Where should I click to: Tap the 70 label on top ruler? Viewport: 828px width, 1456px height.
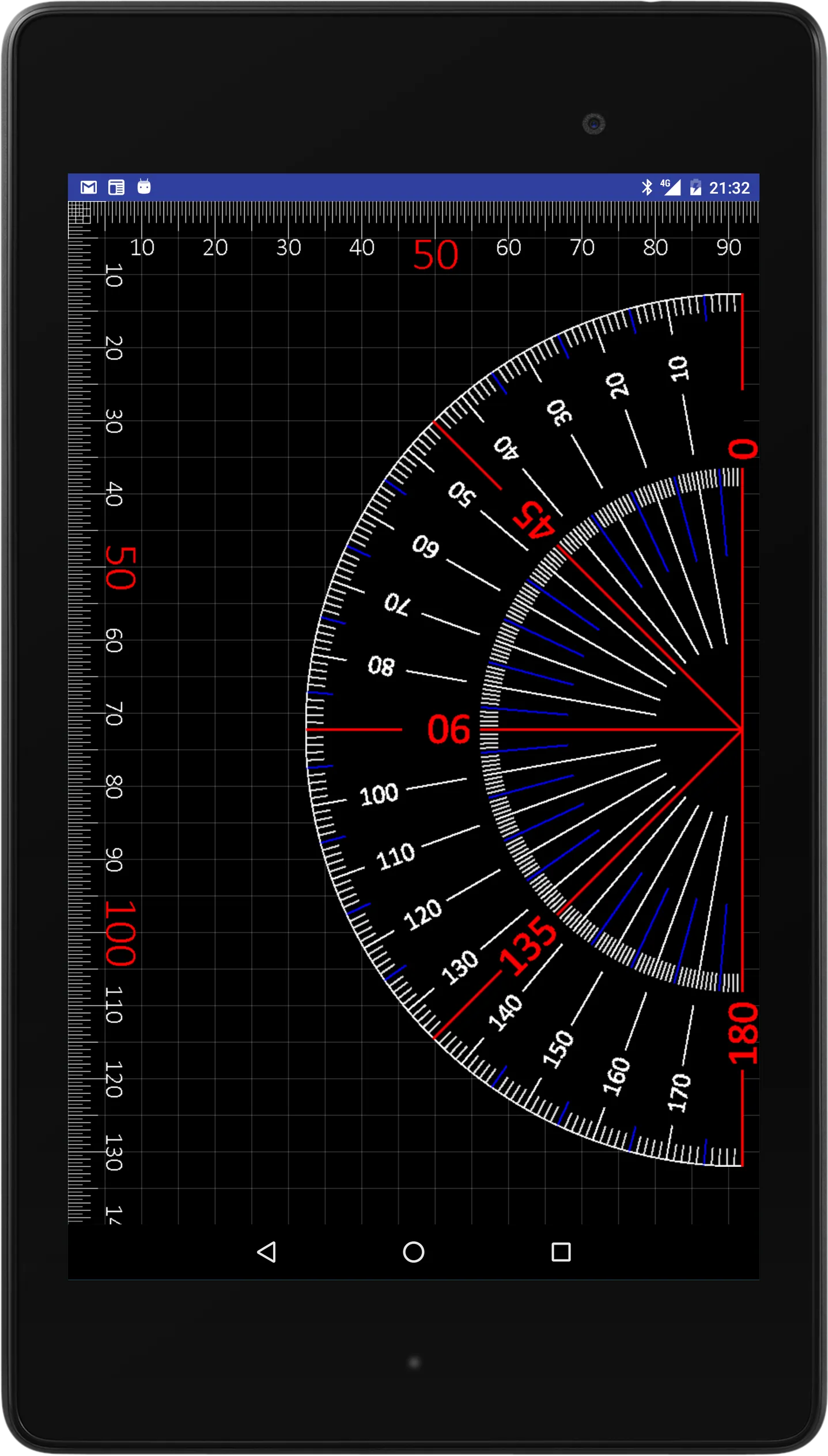582,248
